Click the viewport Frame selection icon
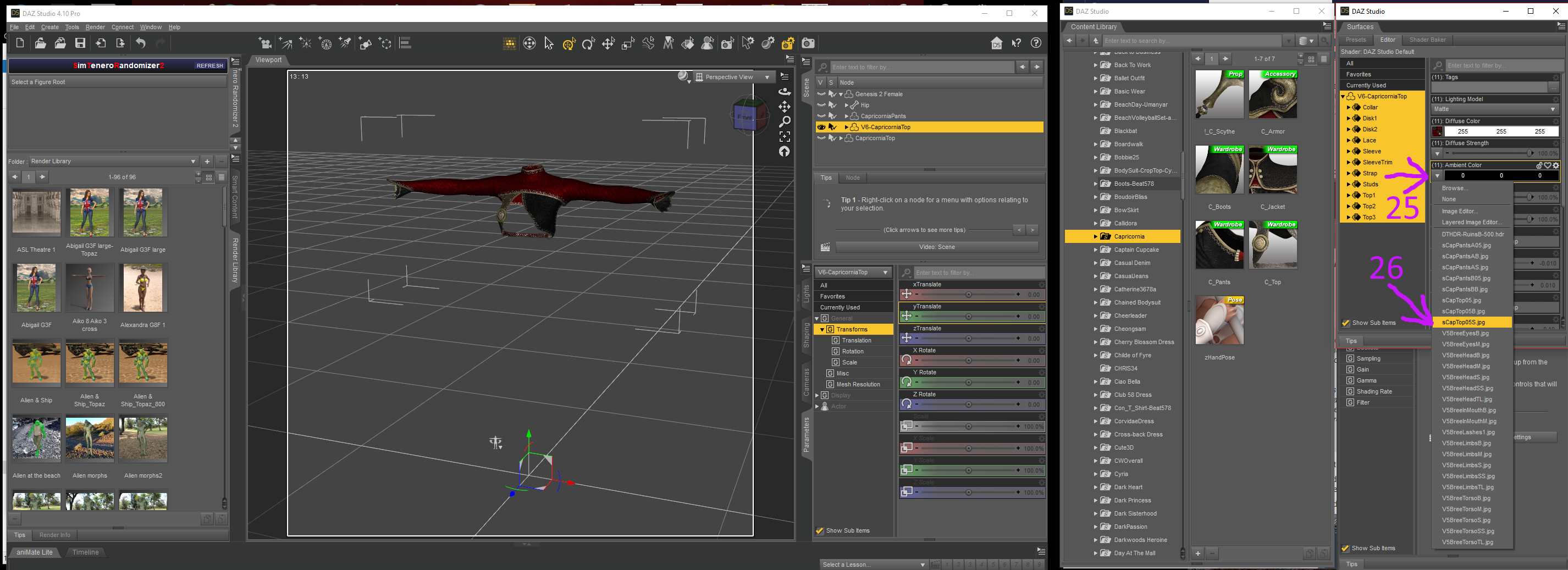Image resolution: width=1568 pixels, height=570 pixels. coord(785,136)
